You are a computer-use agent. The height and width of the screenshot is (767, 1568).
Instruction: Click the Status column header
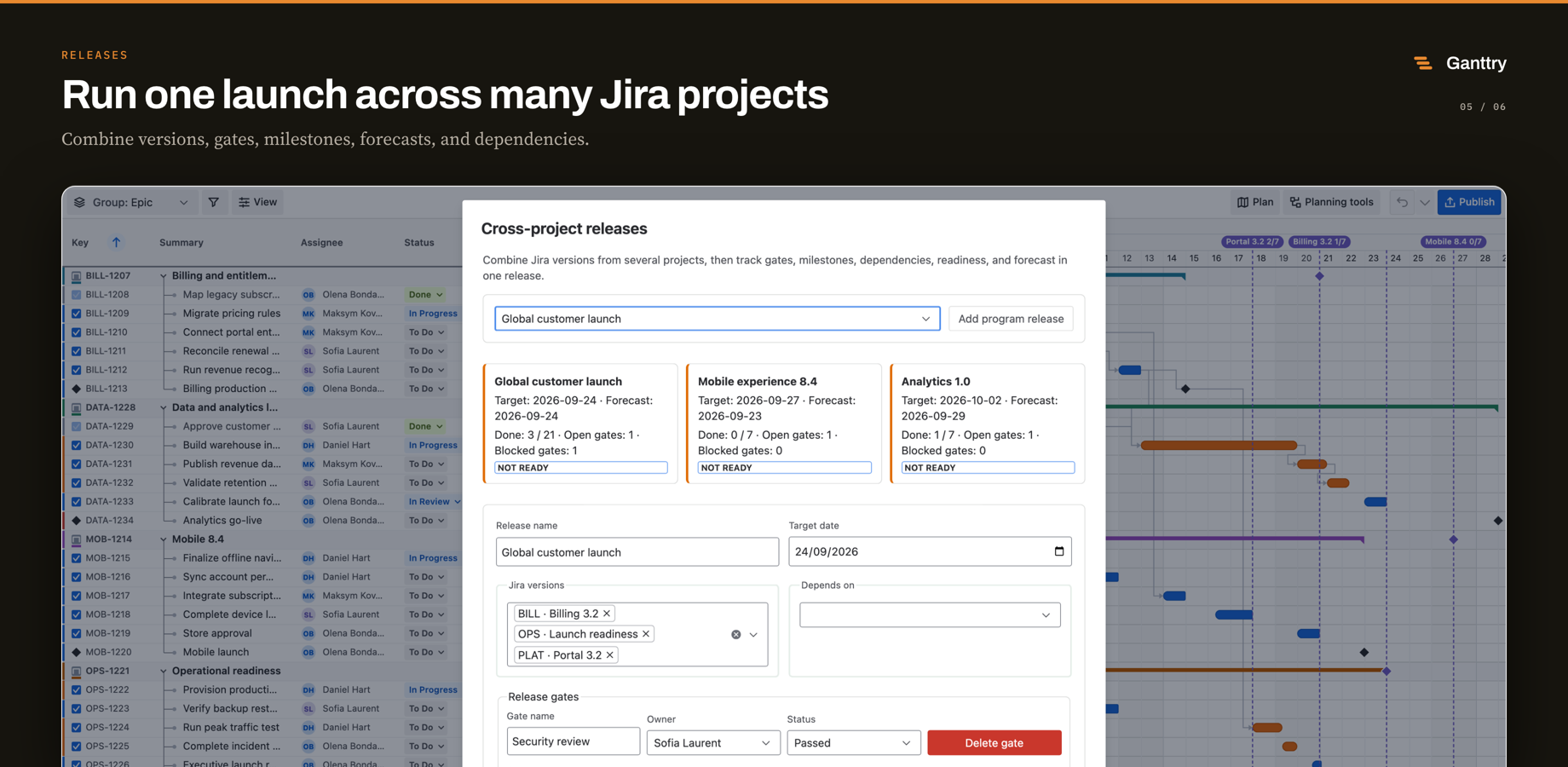click(418, 242)
